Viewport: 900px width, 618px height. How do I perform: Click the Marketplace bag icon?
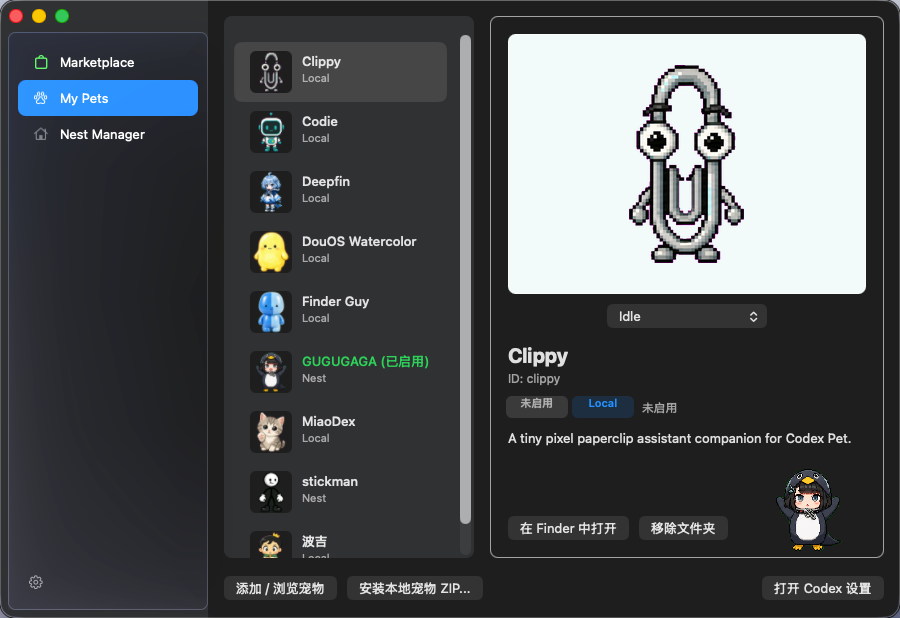[41, 62]
